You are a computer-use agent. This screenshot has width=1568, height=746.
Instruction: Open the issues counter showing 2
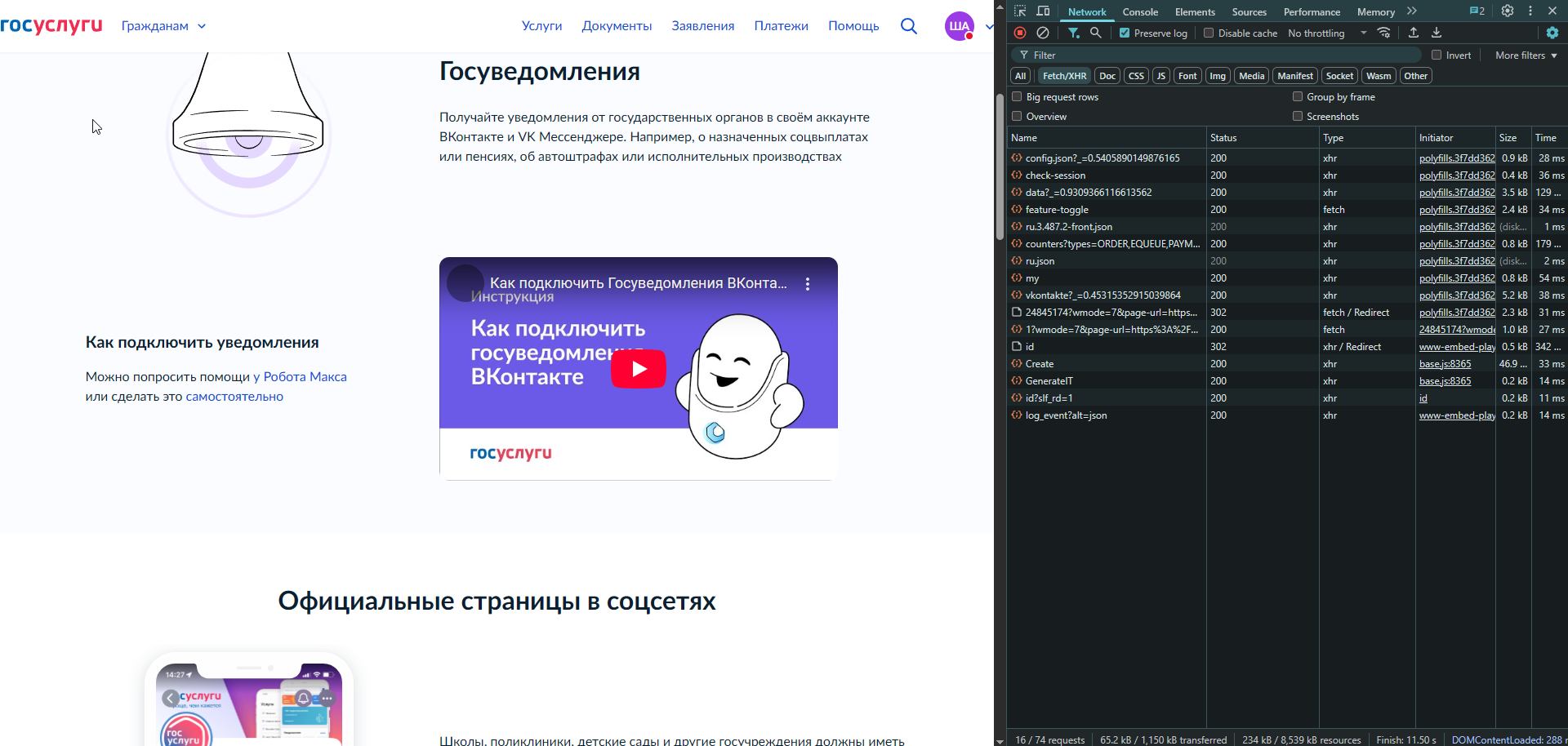point(1477,11)
